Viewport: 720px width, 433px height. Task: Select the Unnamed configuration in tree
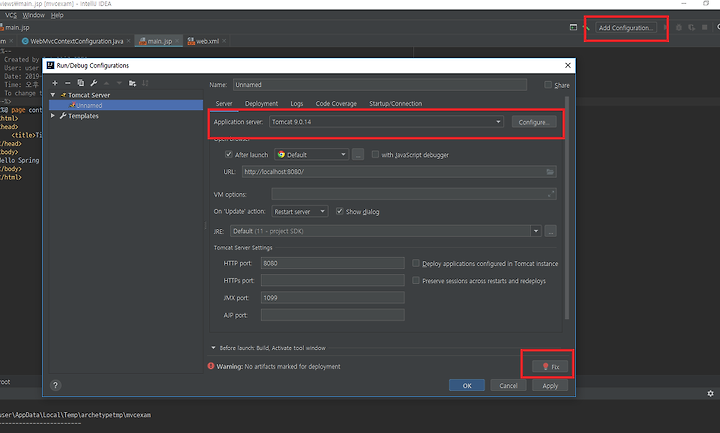(126, 105)
